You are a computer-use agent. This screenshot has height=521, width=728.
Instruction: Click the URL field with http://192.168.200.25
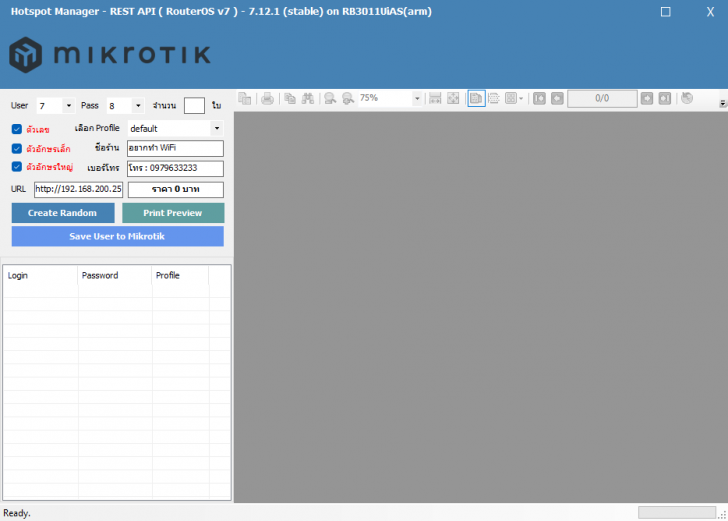(78, 189)
